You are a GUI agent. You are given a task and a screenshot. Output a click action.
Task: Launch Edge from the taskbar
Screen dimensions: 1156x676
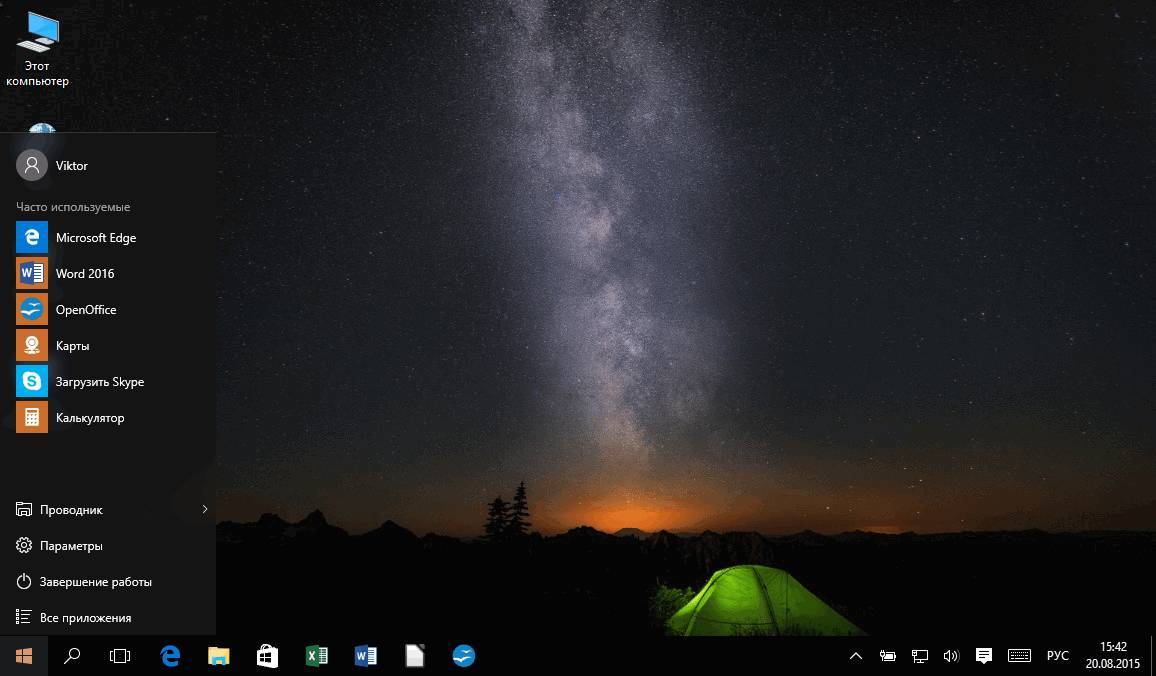click(x=170, y=656)
